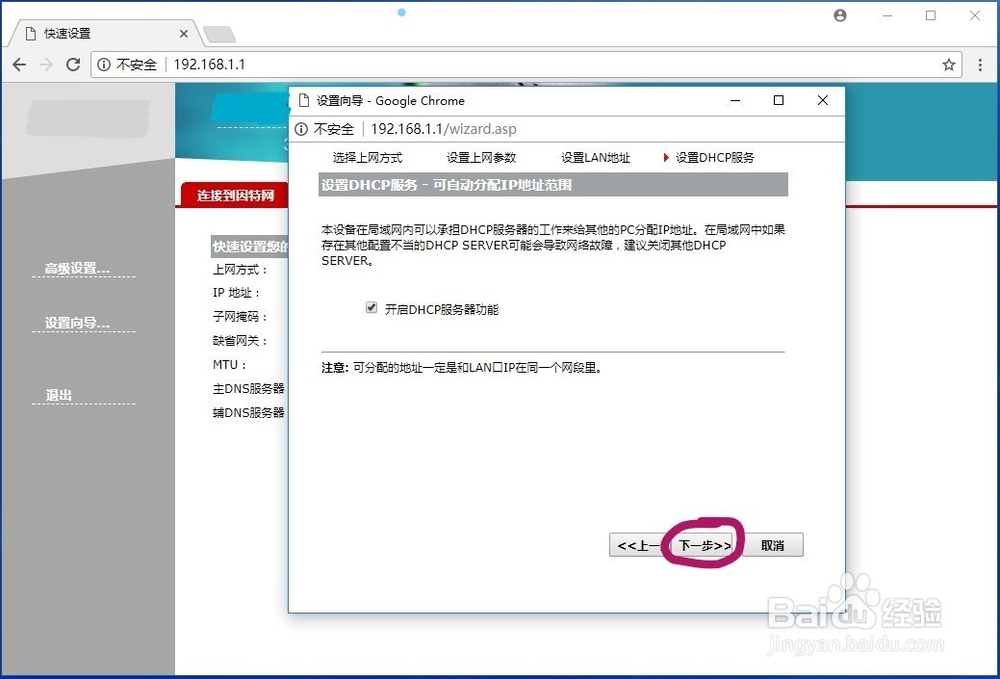Screen dimensions: 1000x679
Task: Open the Chrome profile account icon
Action: 839,15
